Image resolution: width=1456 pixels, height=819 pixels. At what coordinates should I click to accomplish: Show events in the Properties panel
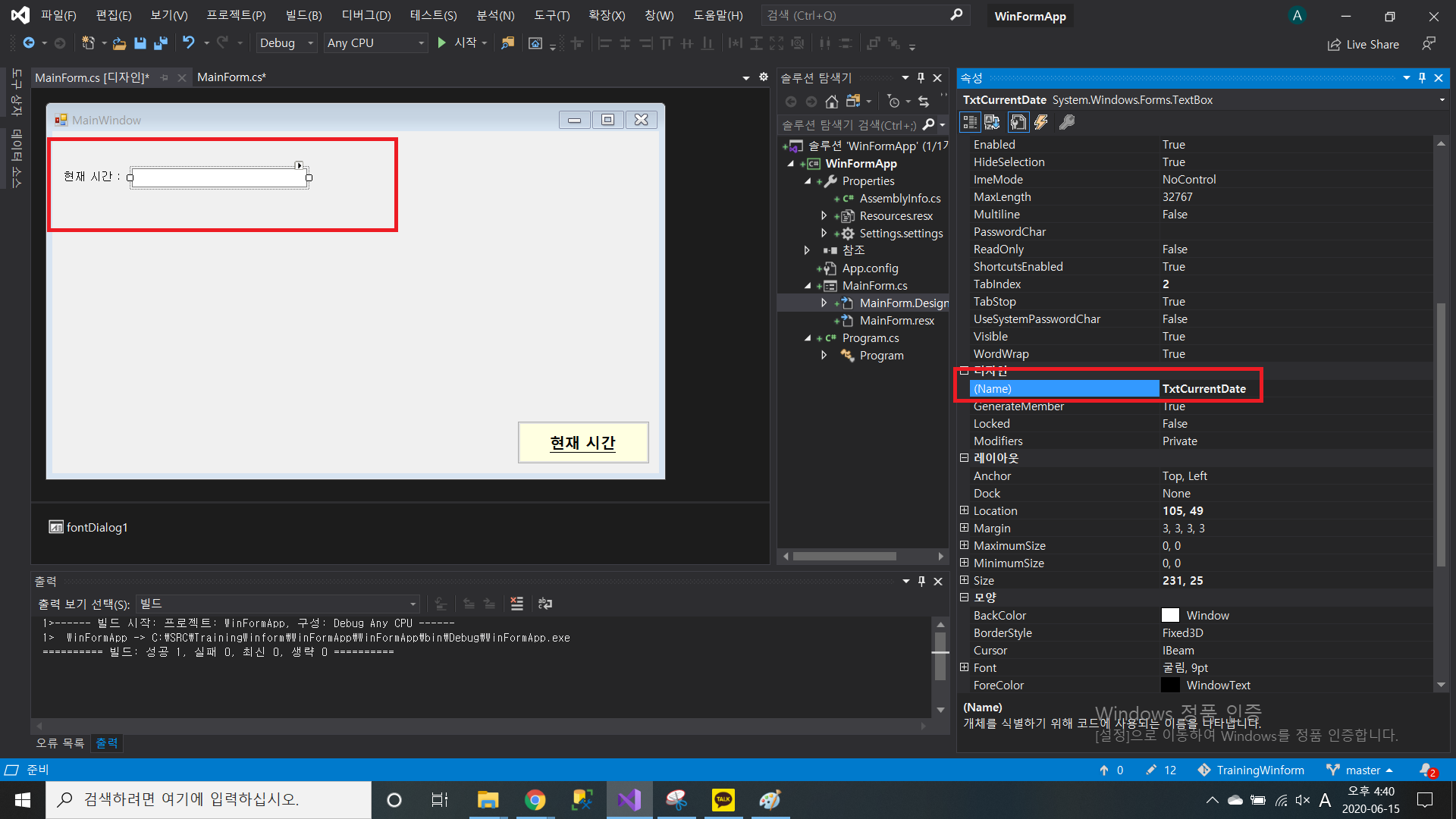click(x=1041, y=122)
